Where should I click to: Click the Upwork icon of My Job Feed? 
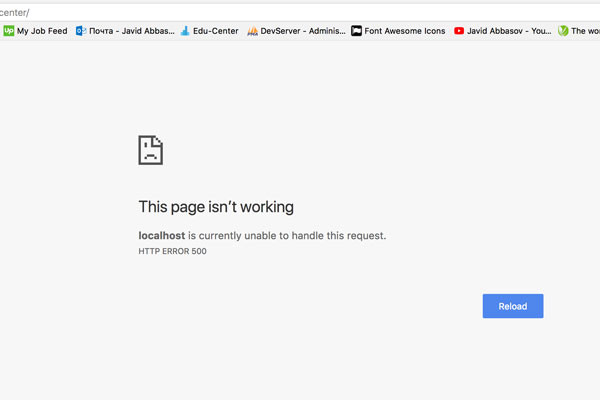click(x=8, y=31)
